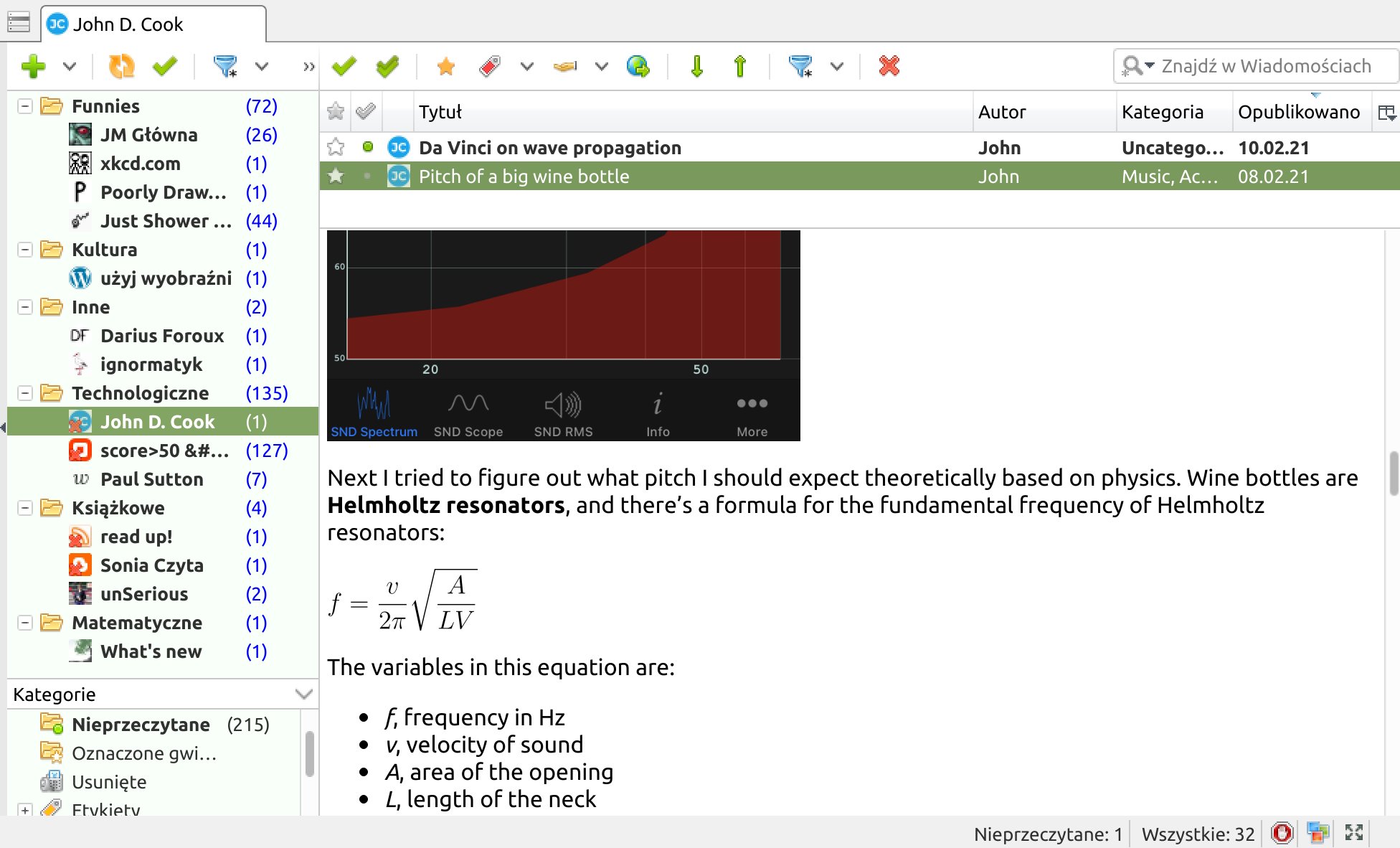Collapse the Kategorie panel chevron
1400x848 pixels.
pos(304,694)
